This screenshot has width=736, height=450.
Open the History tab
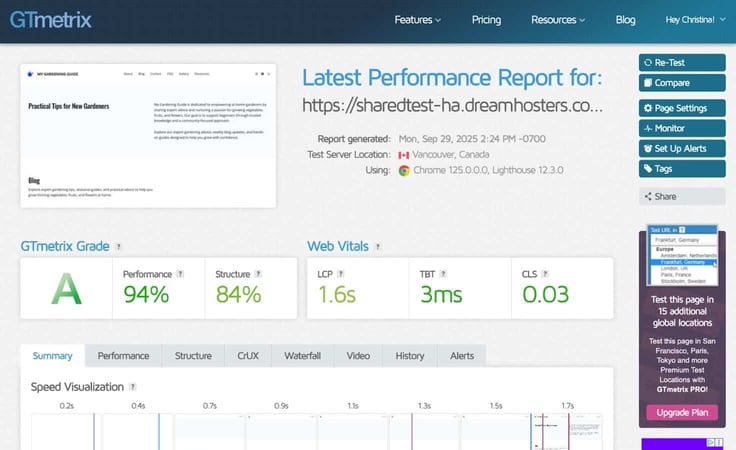pyautogui.click(x=410, y=356)
